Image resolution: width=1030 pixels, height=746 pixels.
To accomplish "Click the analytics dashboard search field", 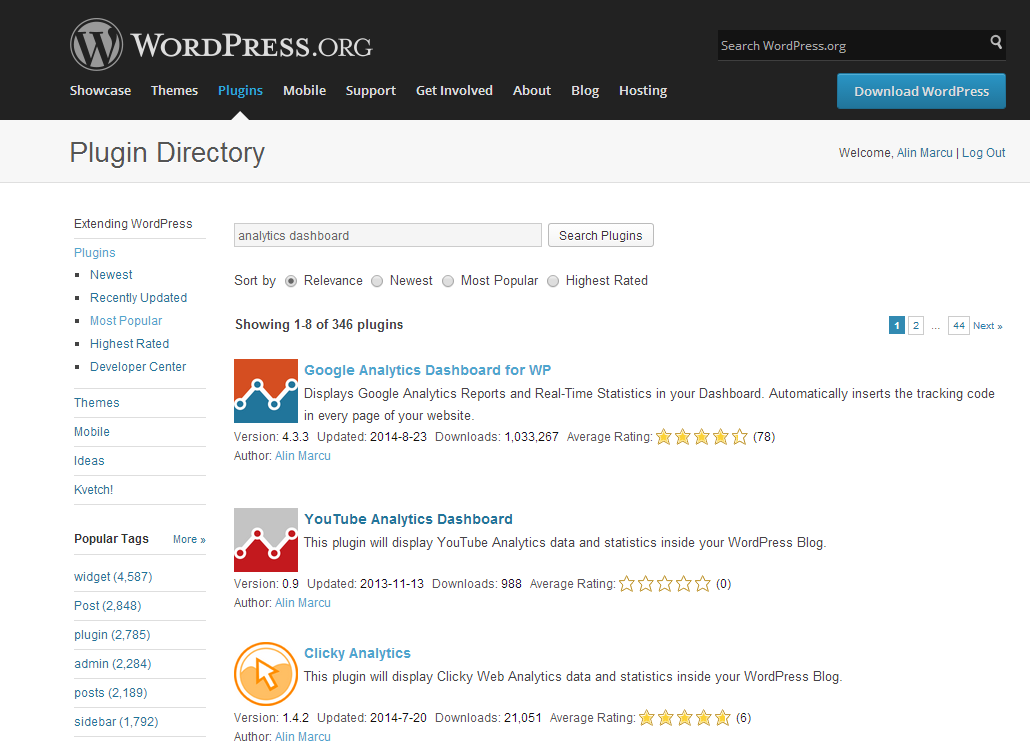I will coord(387,235).
